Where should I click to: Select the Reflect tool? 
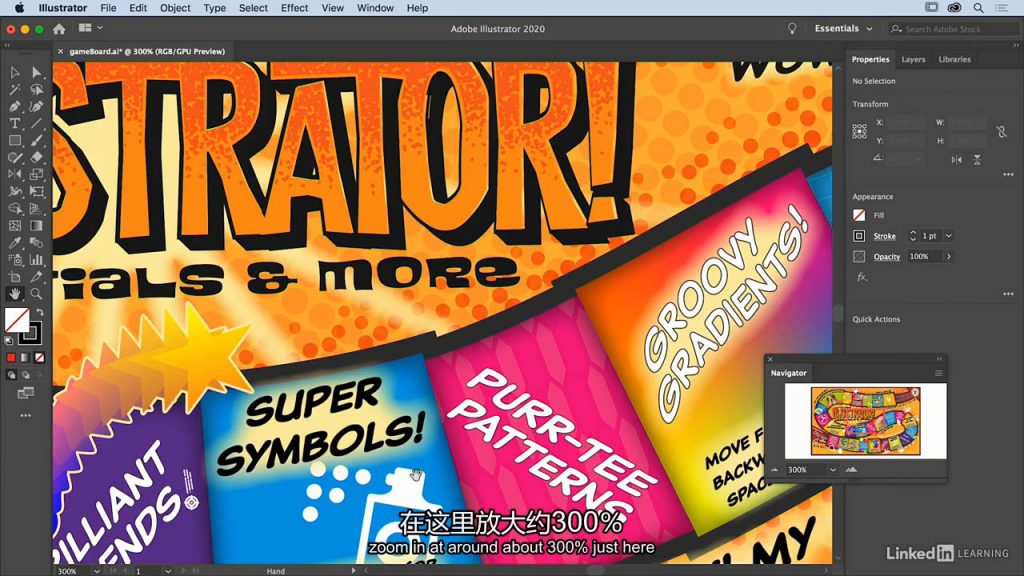click(14, 174)
